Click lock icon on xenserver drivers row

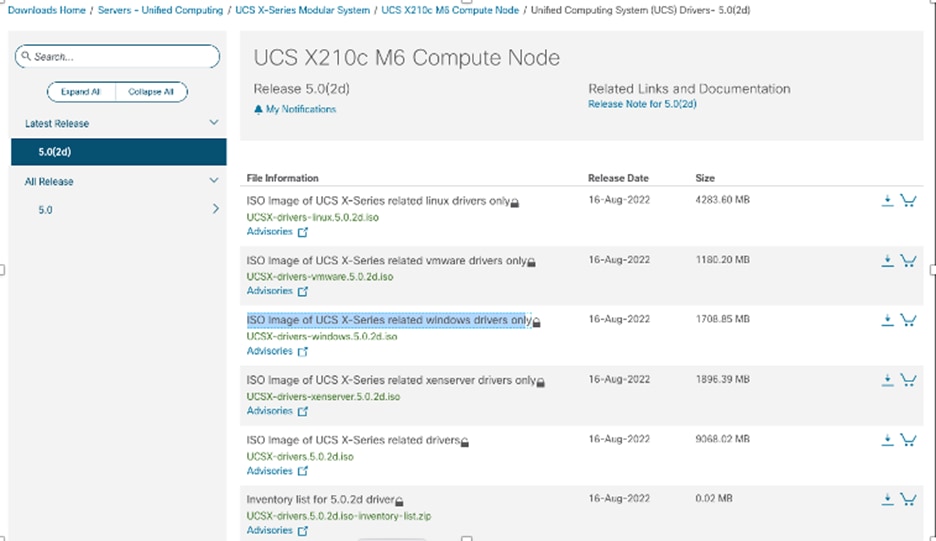(x=540, y=382)
